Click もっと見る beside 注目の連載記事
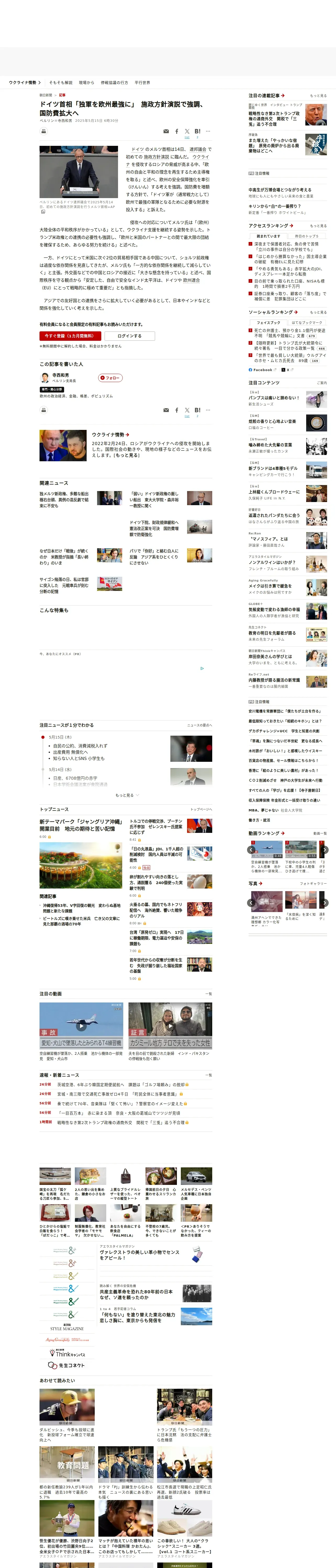 pyautogui.click(x=318, y=96)
